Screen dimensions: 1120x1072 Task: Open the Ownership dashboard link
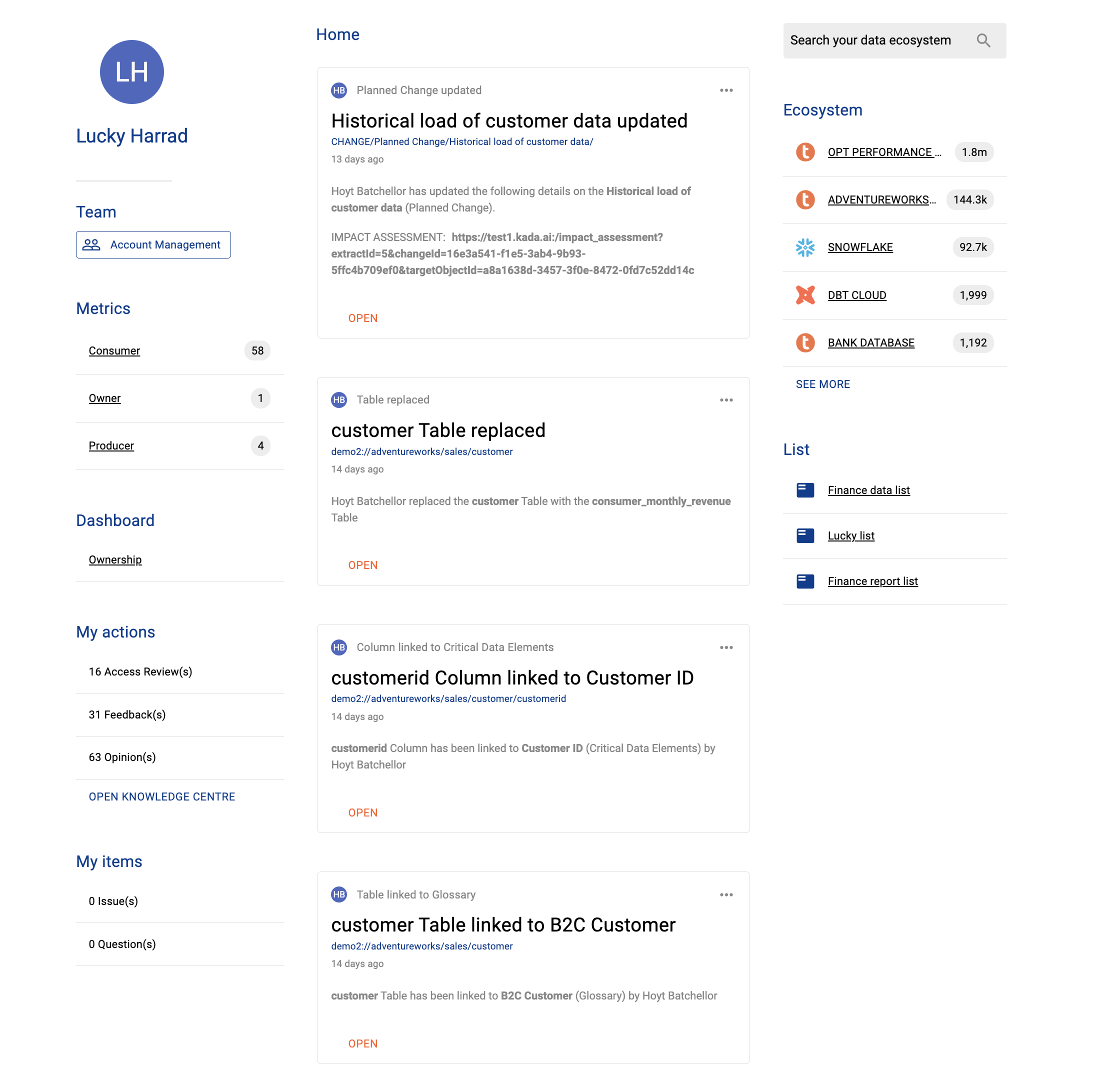coord(115,560)
